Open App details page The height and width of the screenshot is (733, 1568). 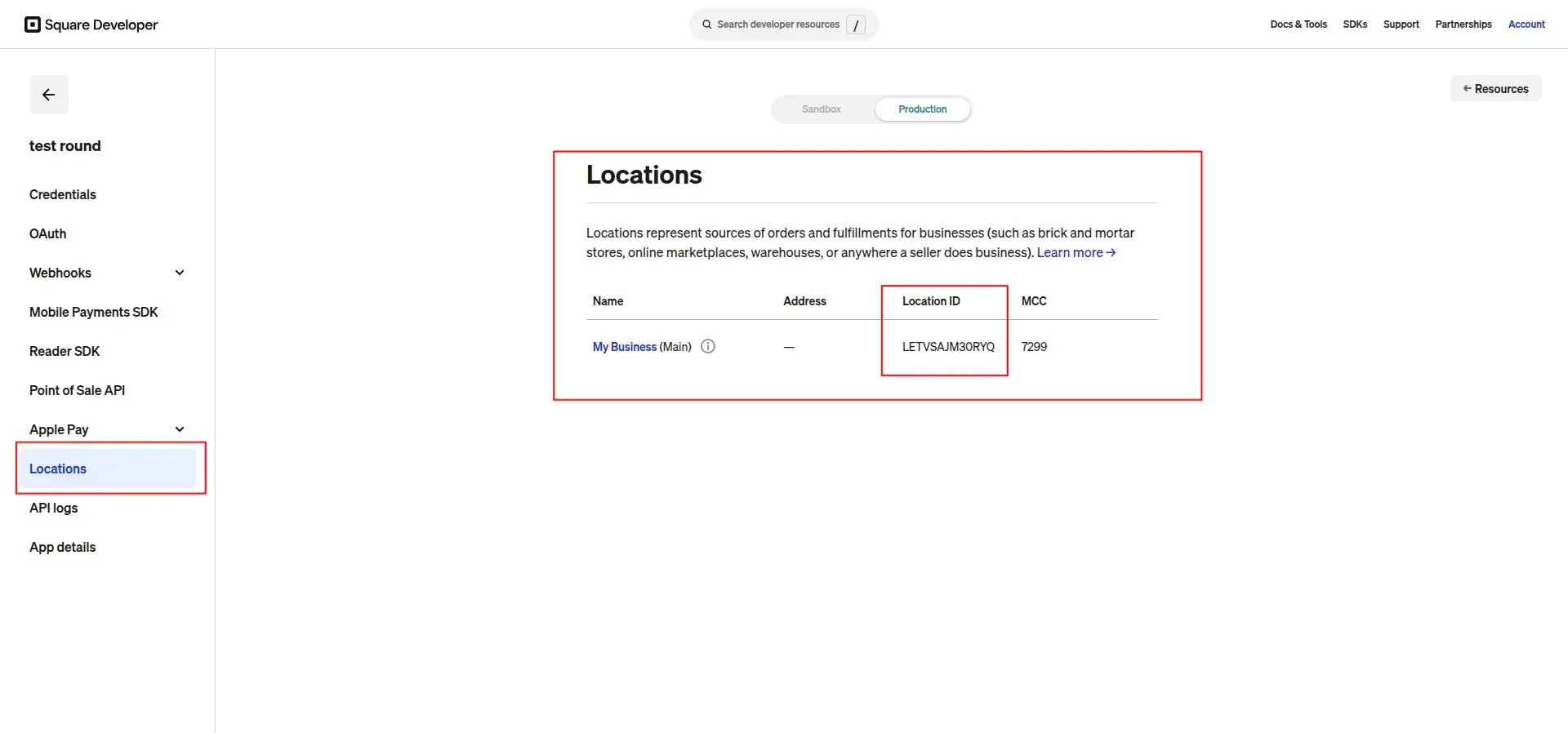[63, 547]
